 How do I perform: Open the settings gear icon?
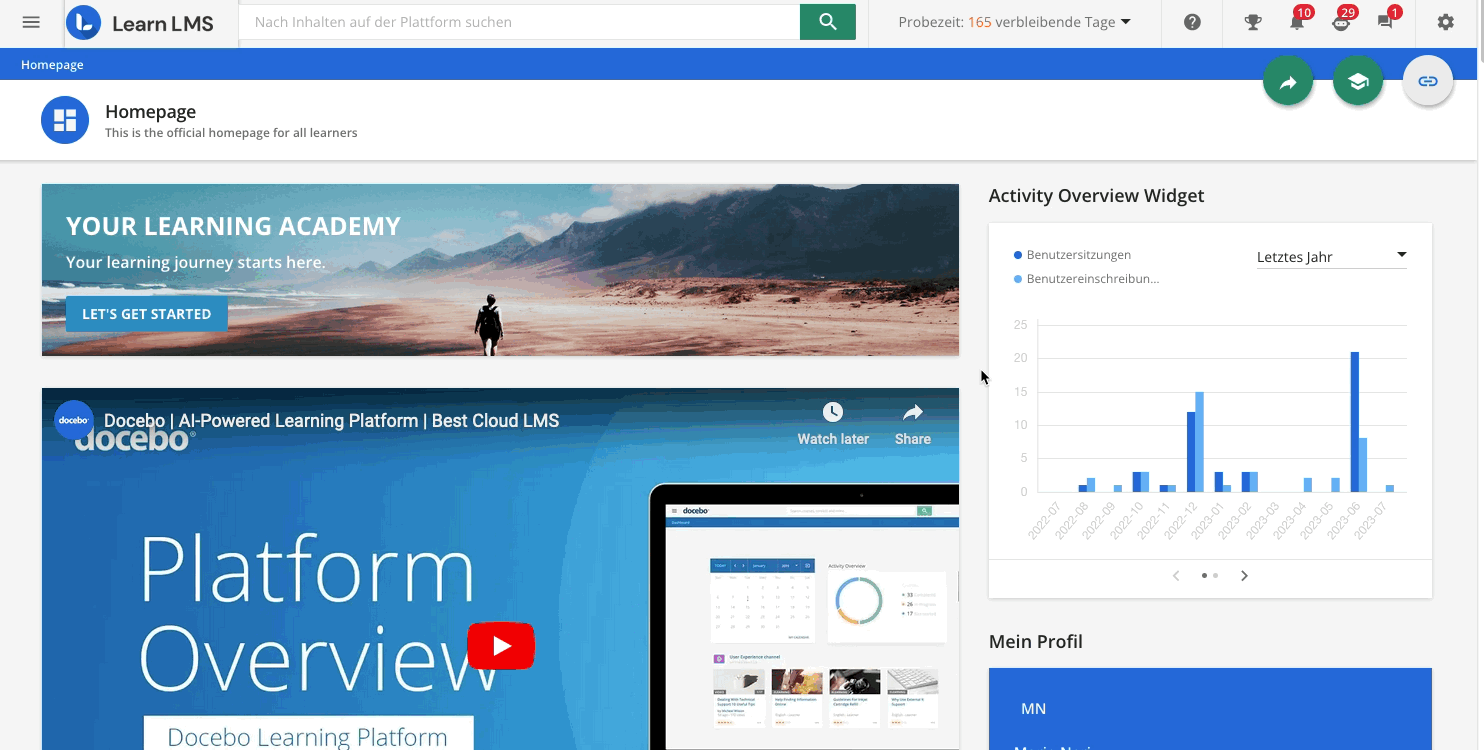click(x=1445, y=22)
